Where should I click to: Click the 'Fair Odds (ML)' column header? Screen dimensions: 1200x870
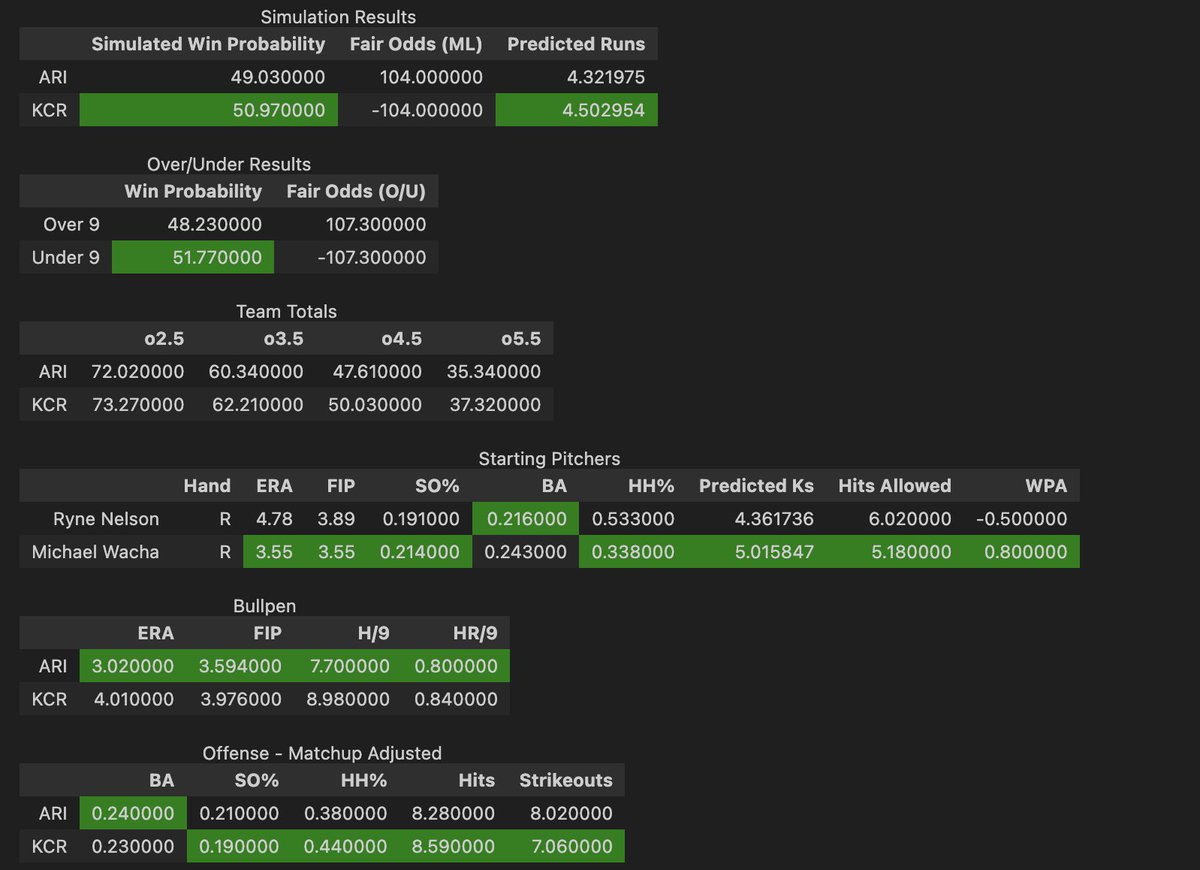pyautogui.click(x=416, y=44)
